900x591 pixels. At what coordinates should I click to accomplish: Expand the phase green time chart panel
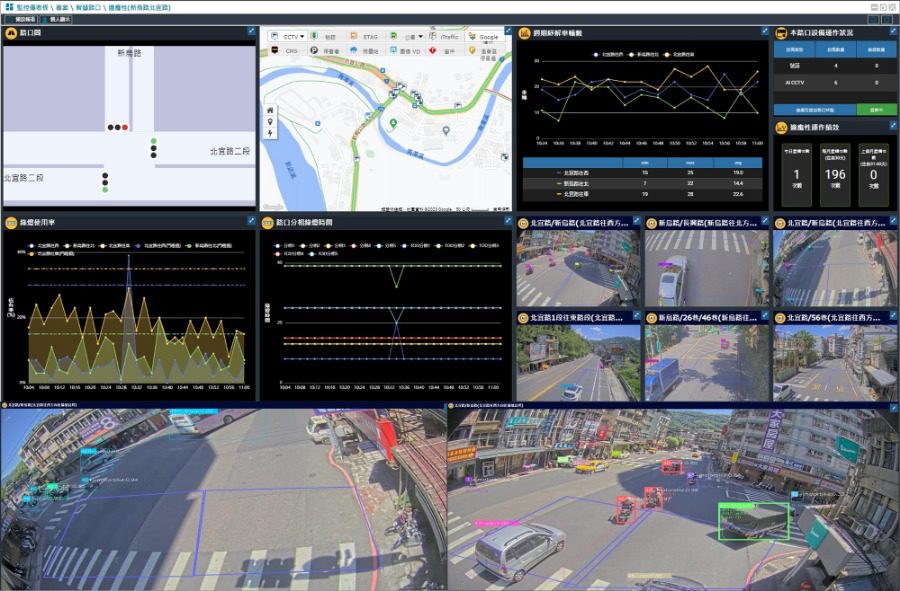click(x=508, y=220)
